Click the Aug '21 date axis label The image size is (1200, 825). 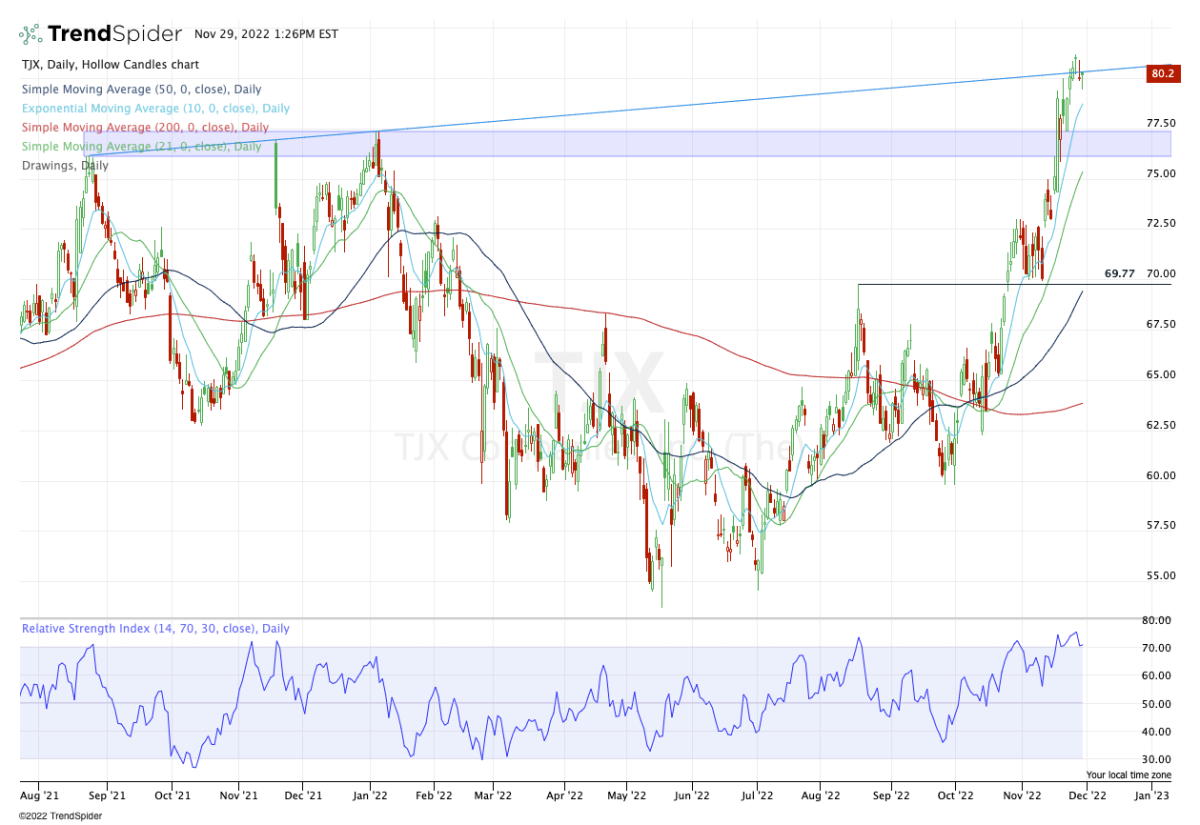[x=39, y=797]
